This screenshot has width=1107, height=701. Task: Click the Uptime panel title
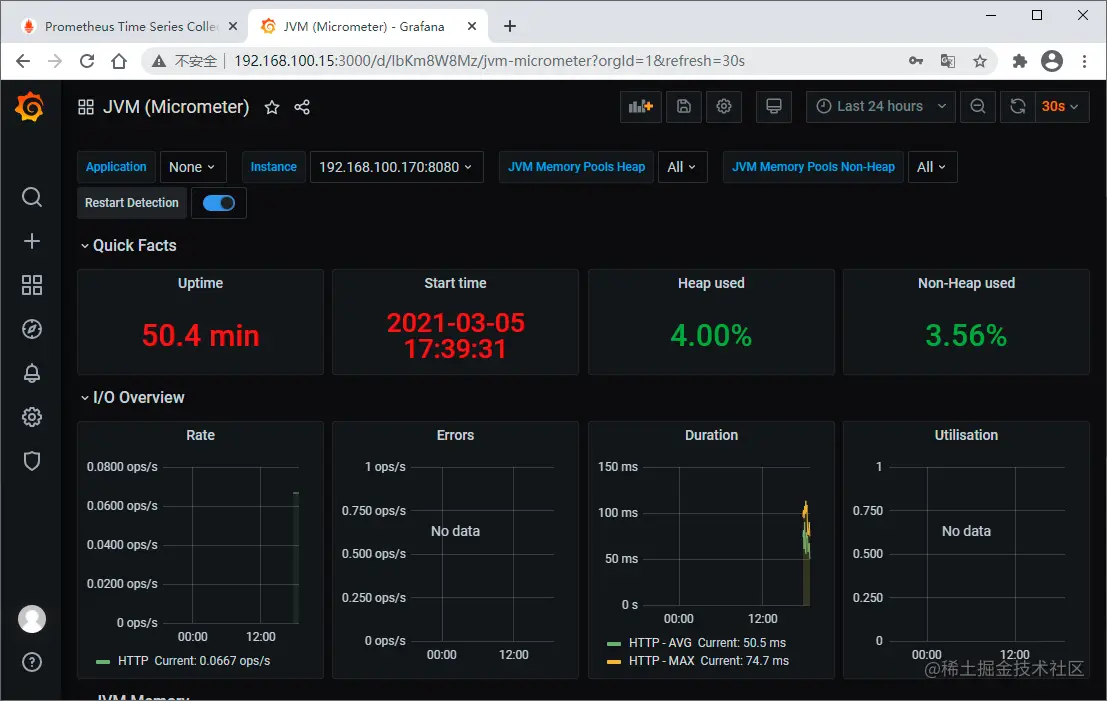coord(201,283)
